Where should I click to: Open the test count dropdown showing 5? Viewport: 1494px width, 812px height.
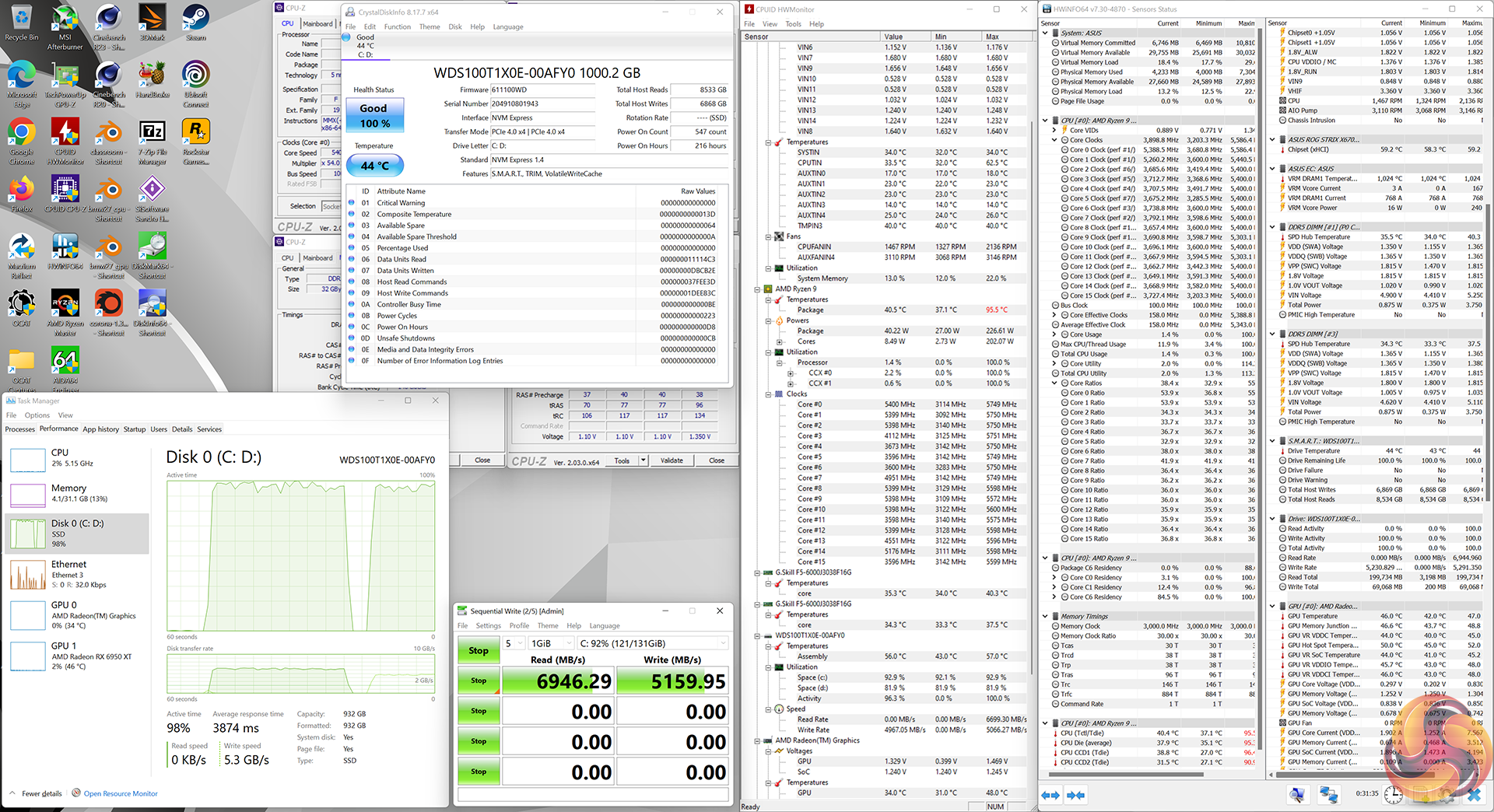[514, 643]
